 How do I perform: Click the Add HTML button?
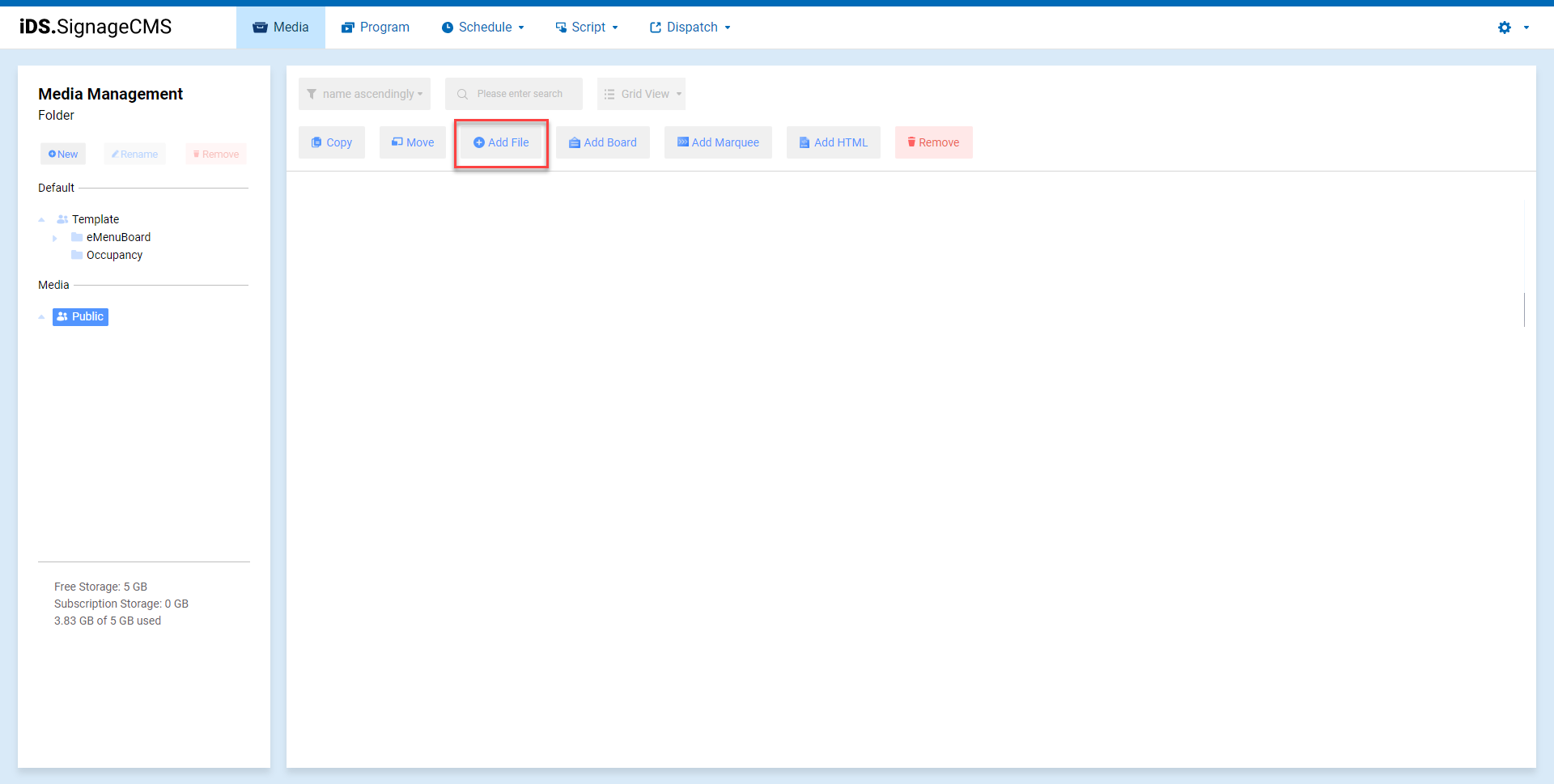pos(834,142)
